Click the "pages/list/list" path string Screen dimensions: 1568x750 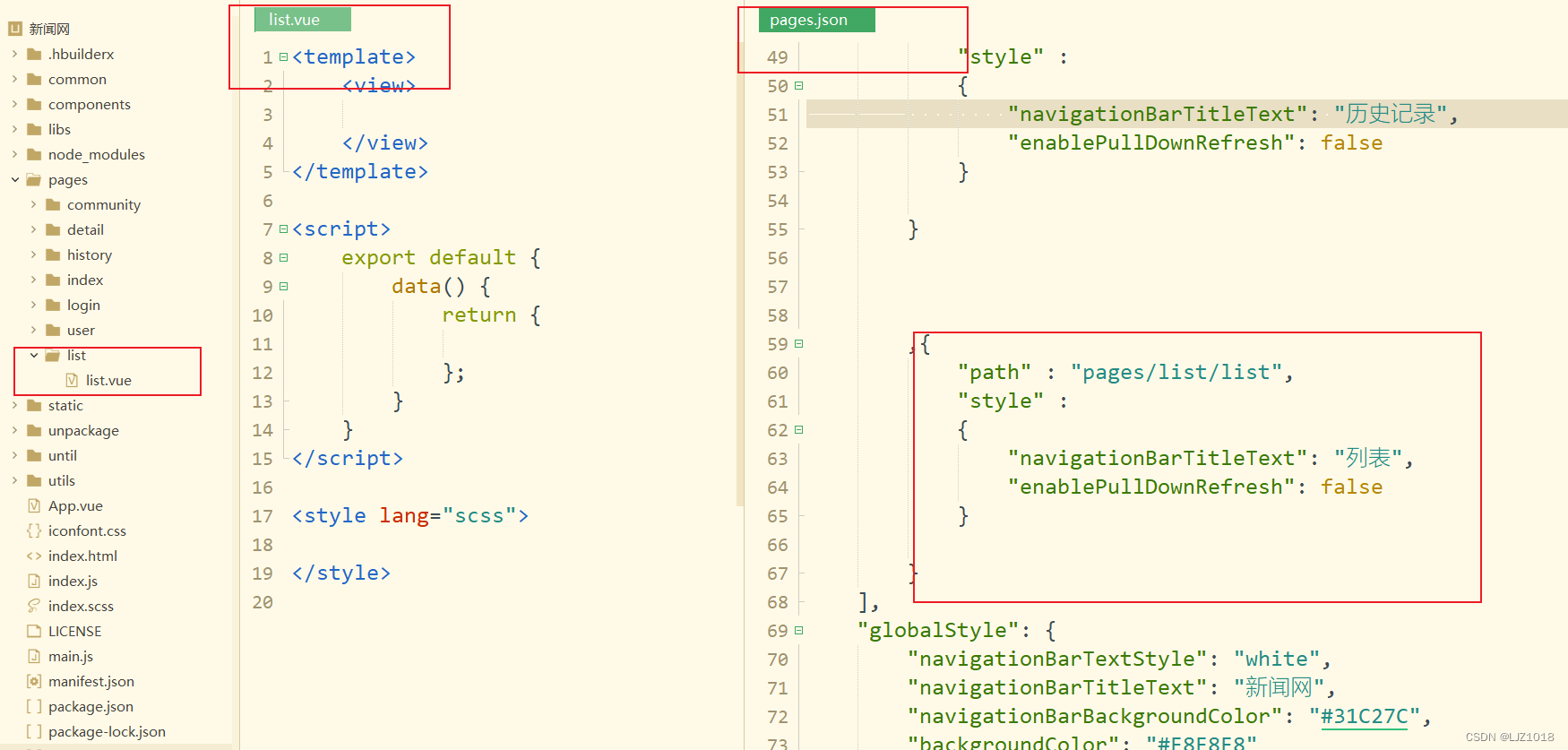click(1176, 372)
